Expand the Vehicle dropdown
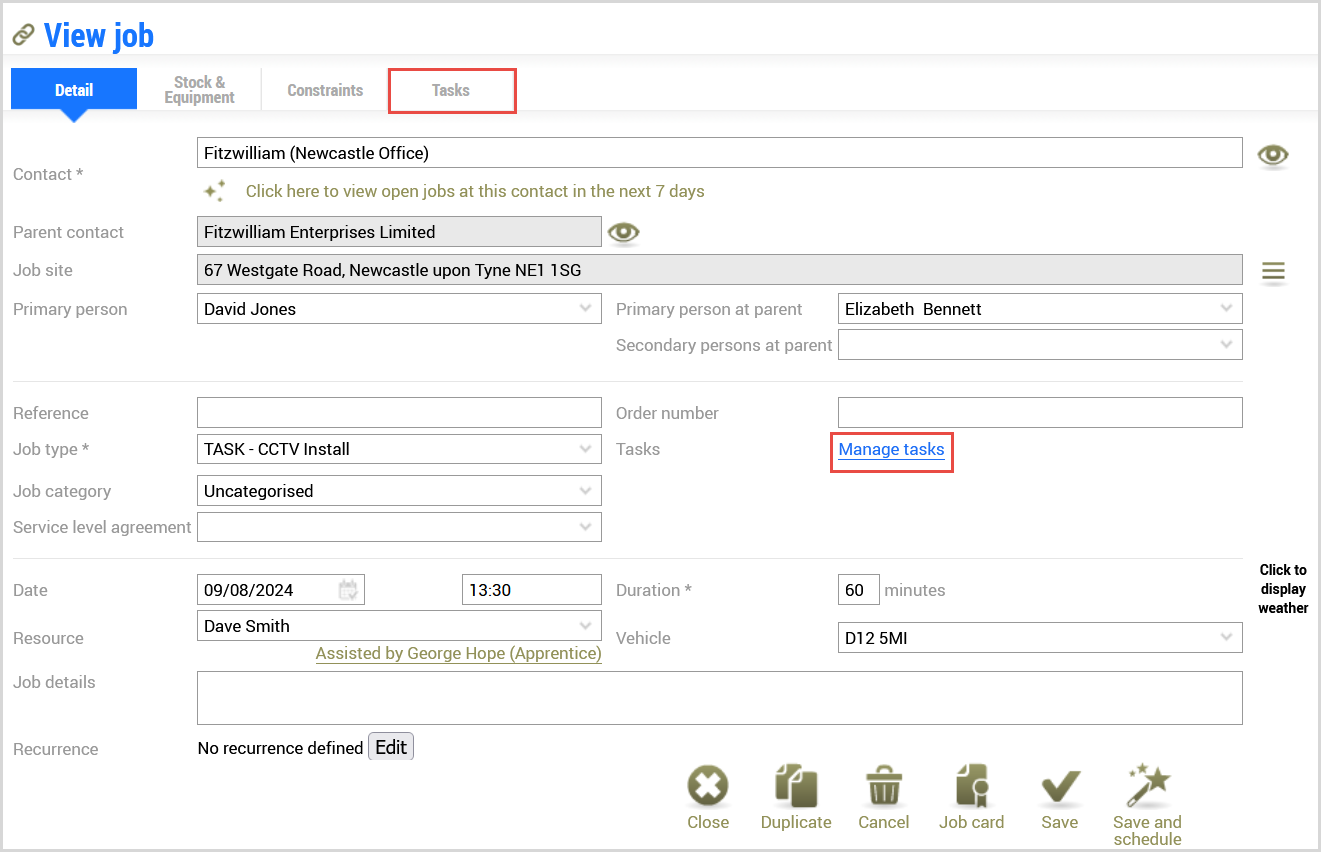 click(x=1226, y=638)
